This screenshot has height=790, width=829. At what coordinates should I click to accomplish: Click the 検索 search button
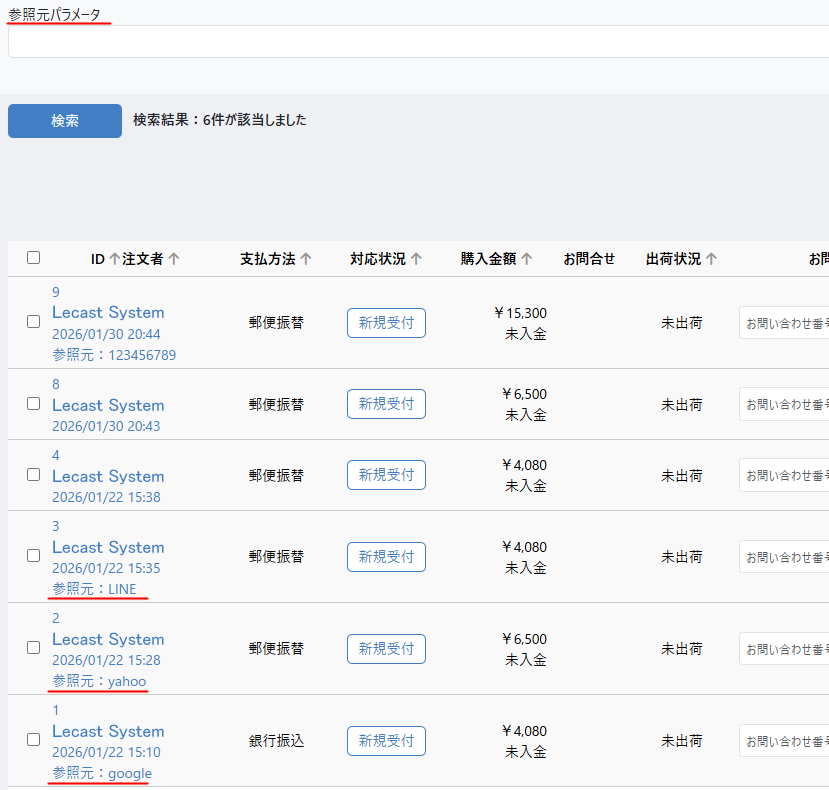pos(65,121)
